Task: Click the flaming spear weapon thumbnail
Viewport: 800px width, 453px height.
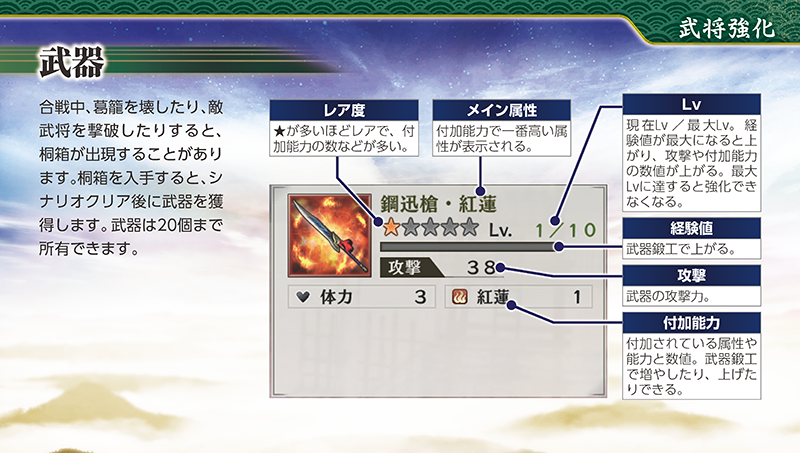Action: 330,236
